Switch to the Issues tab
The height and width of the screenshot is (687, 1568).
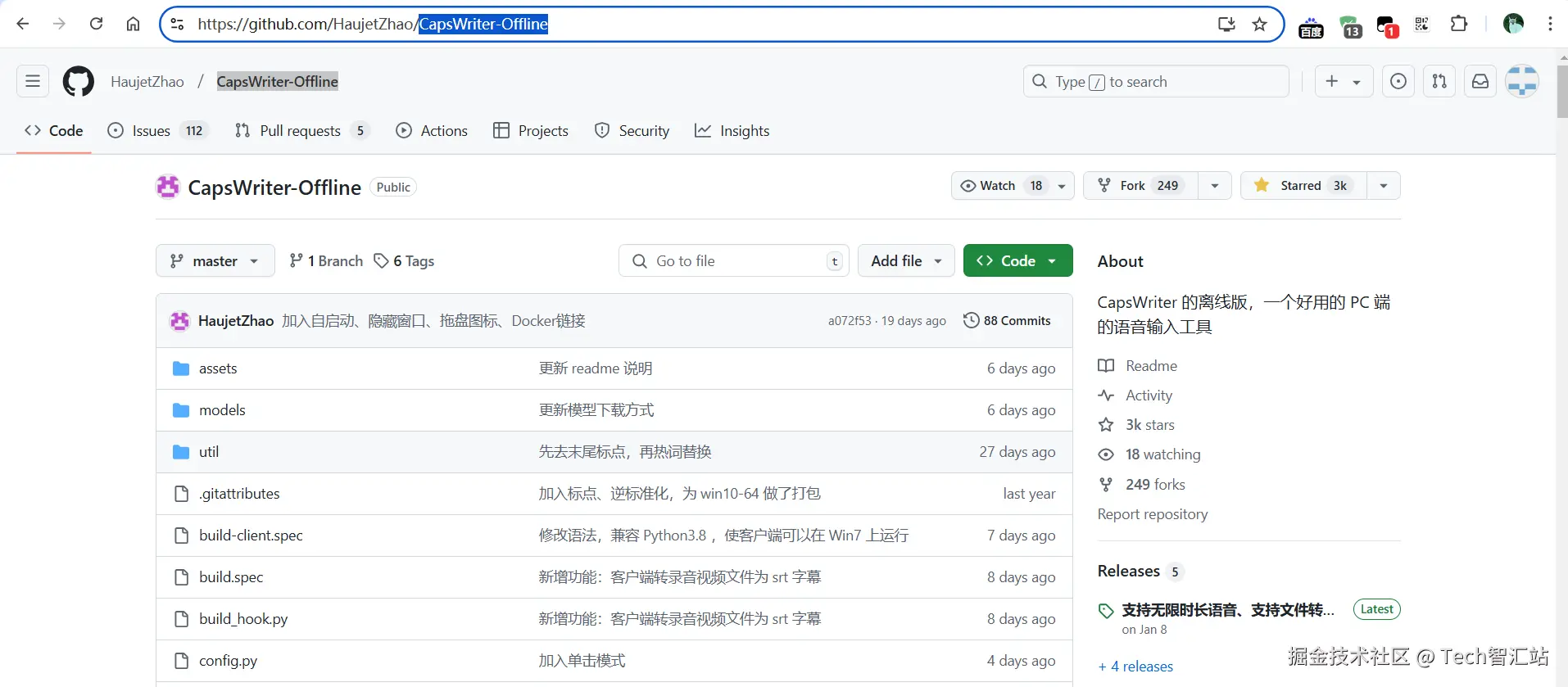pos(158,131)
